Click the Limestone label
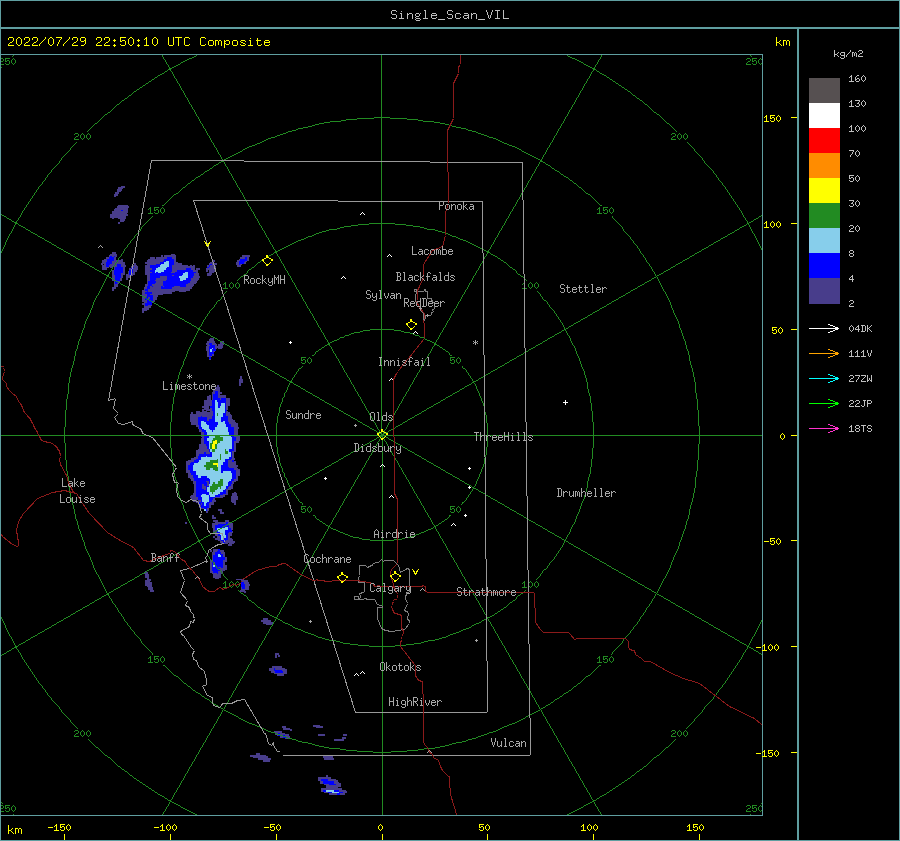Image resolution: width=900 pixels, height=841 pixels. click(189, 386)
